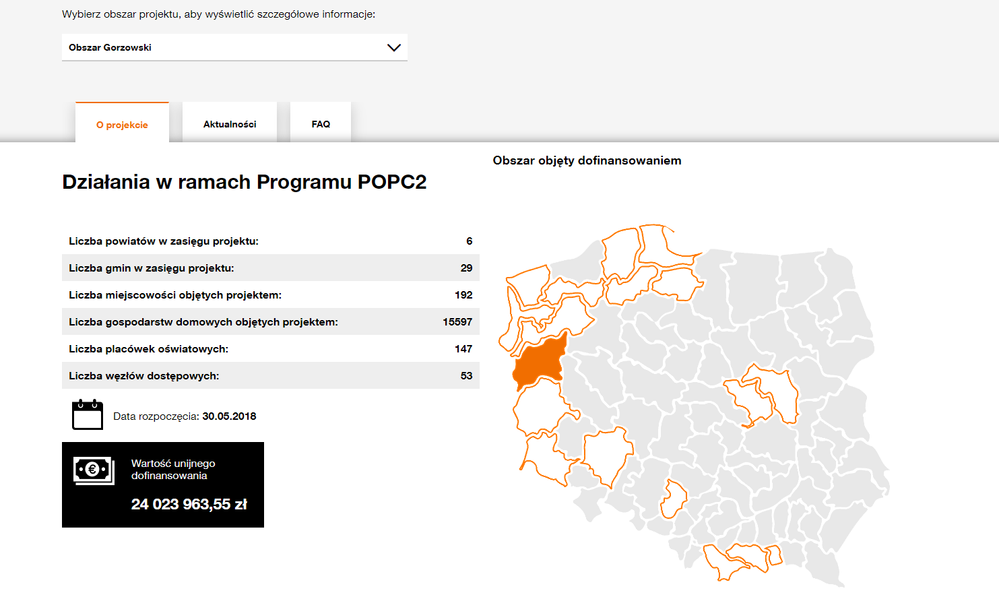Select the solid orange highlighted map region
This screenshot has height=589, width=999.
(540, 361)
